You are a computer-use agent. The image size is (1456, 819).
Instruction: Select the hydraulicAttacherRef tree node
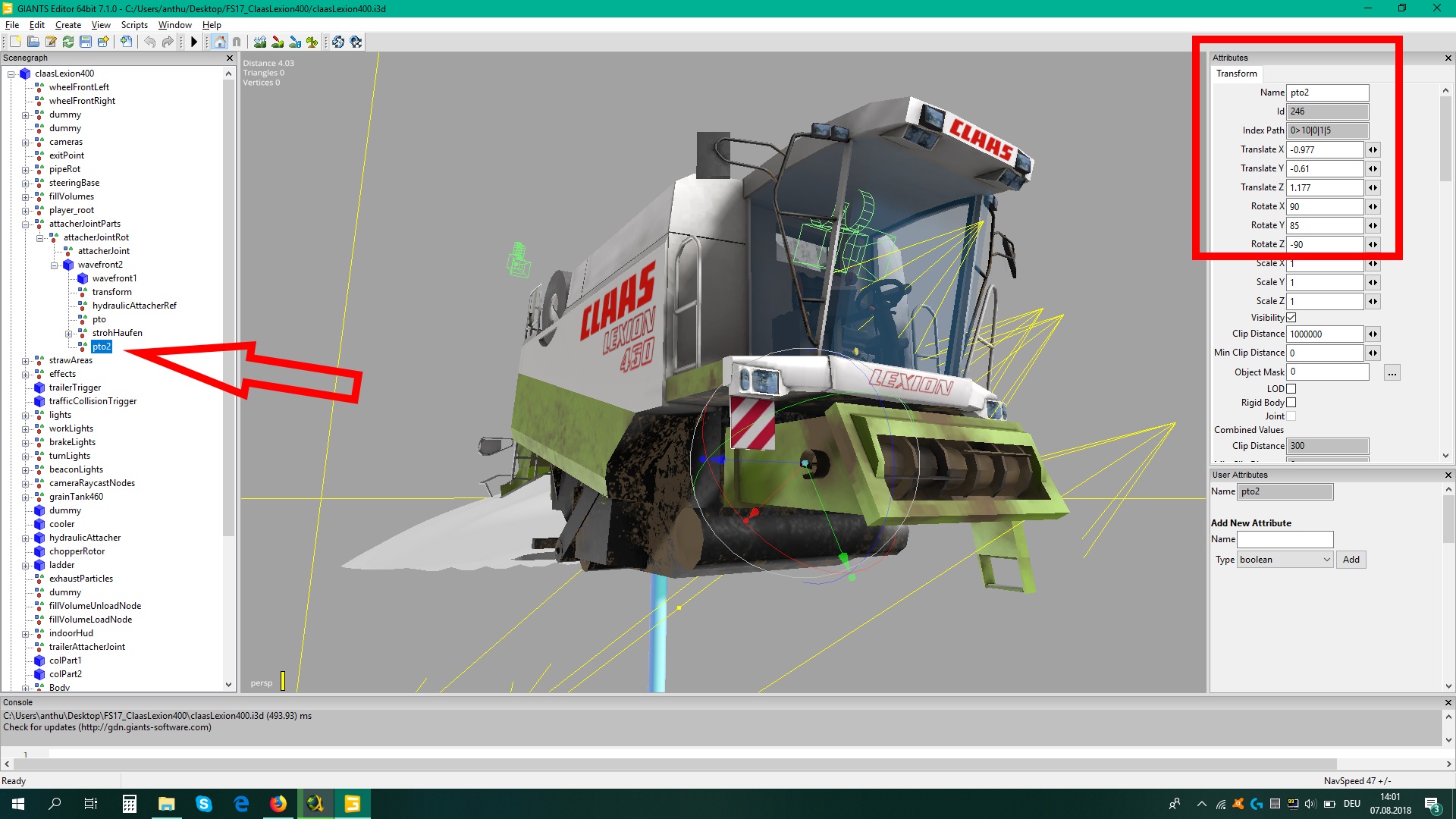(x=134, y=306)
